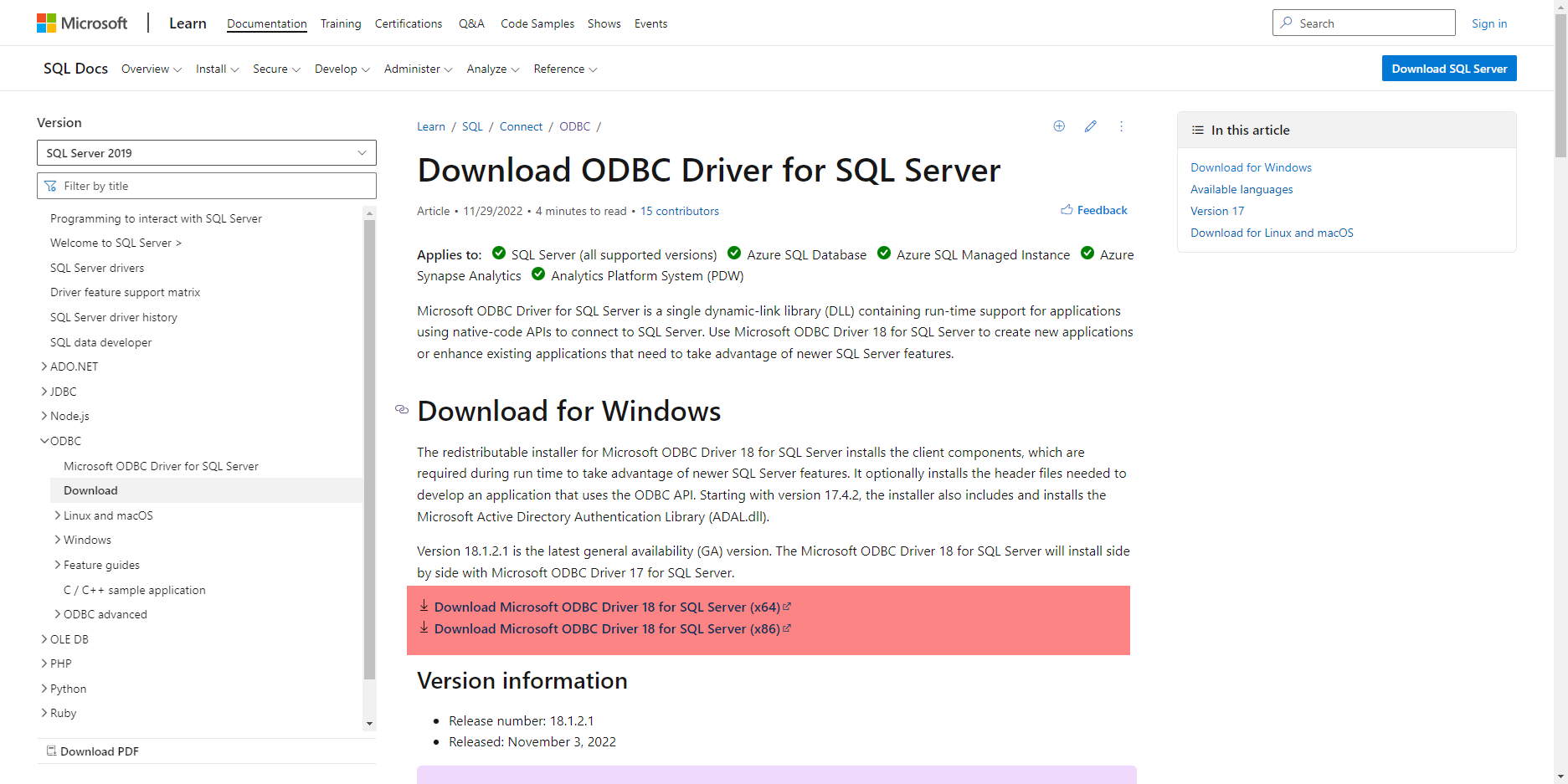This screenshot has height=784, width=1568.
Task: Click the In this article list icon
Action: [x=1198, y=130]
